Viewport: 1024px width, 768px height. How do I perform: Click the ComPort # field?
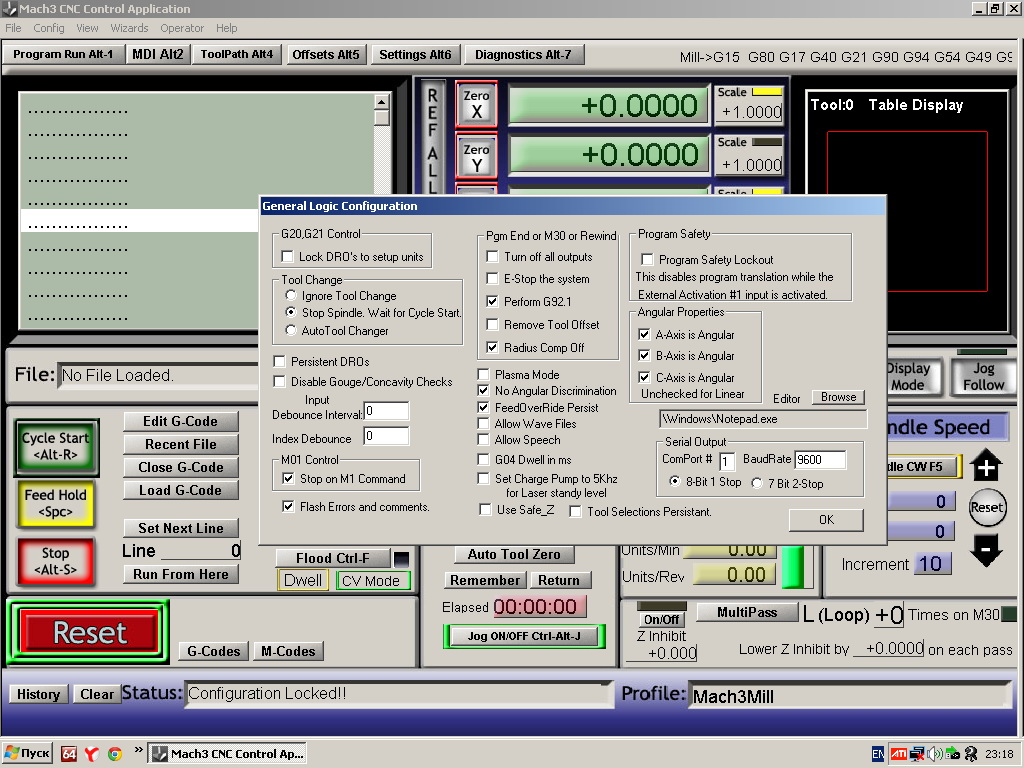click(728, 461)
